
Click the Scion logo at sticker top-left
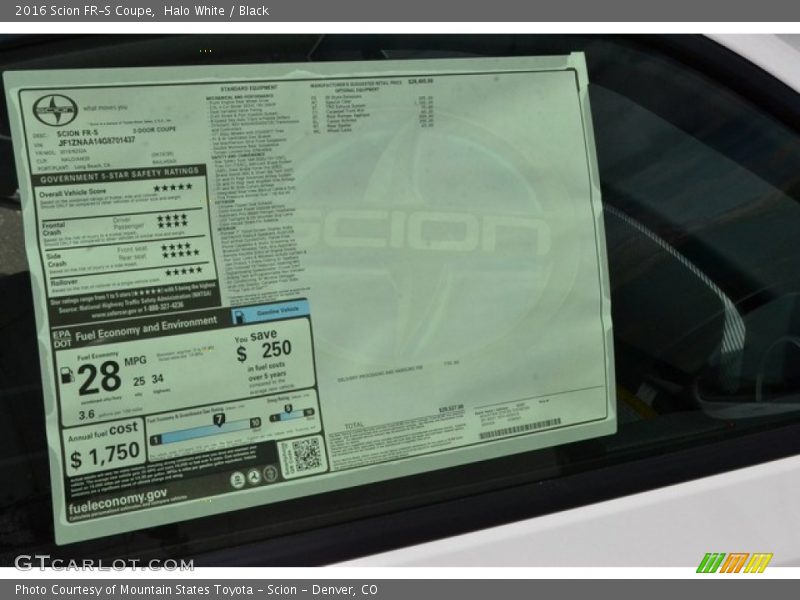pos(54,109)
